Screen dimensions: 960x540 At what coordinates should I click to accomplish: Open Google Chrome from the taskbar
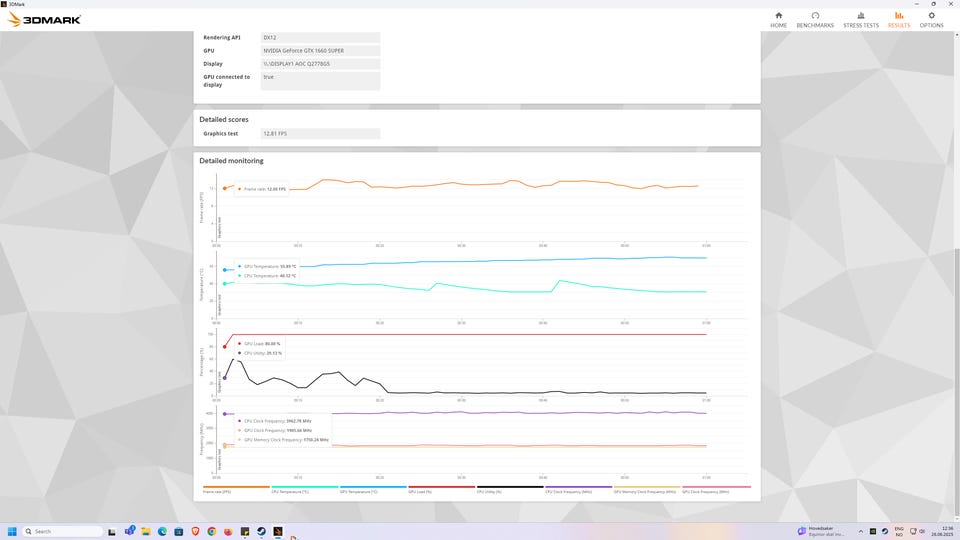click(212, 531)
